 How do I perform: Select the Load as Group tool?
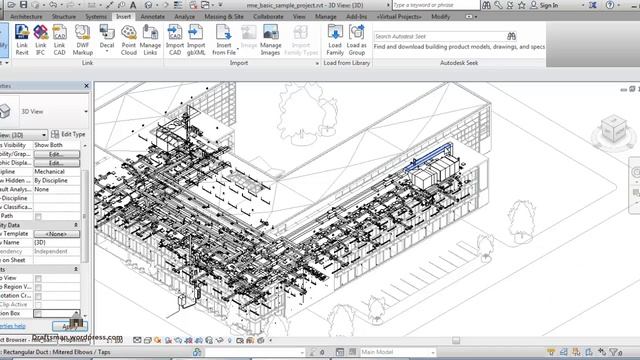(x=356, y=40)
